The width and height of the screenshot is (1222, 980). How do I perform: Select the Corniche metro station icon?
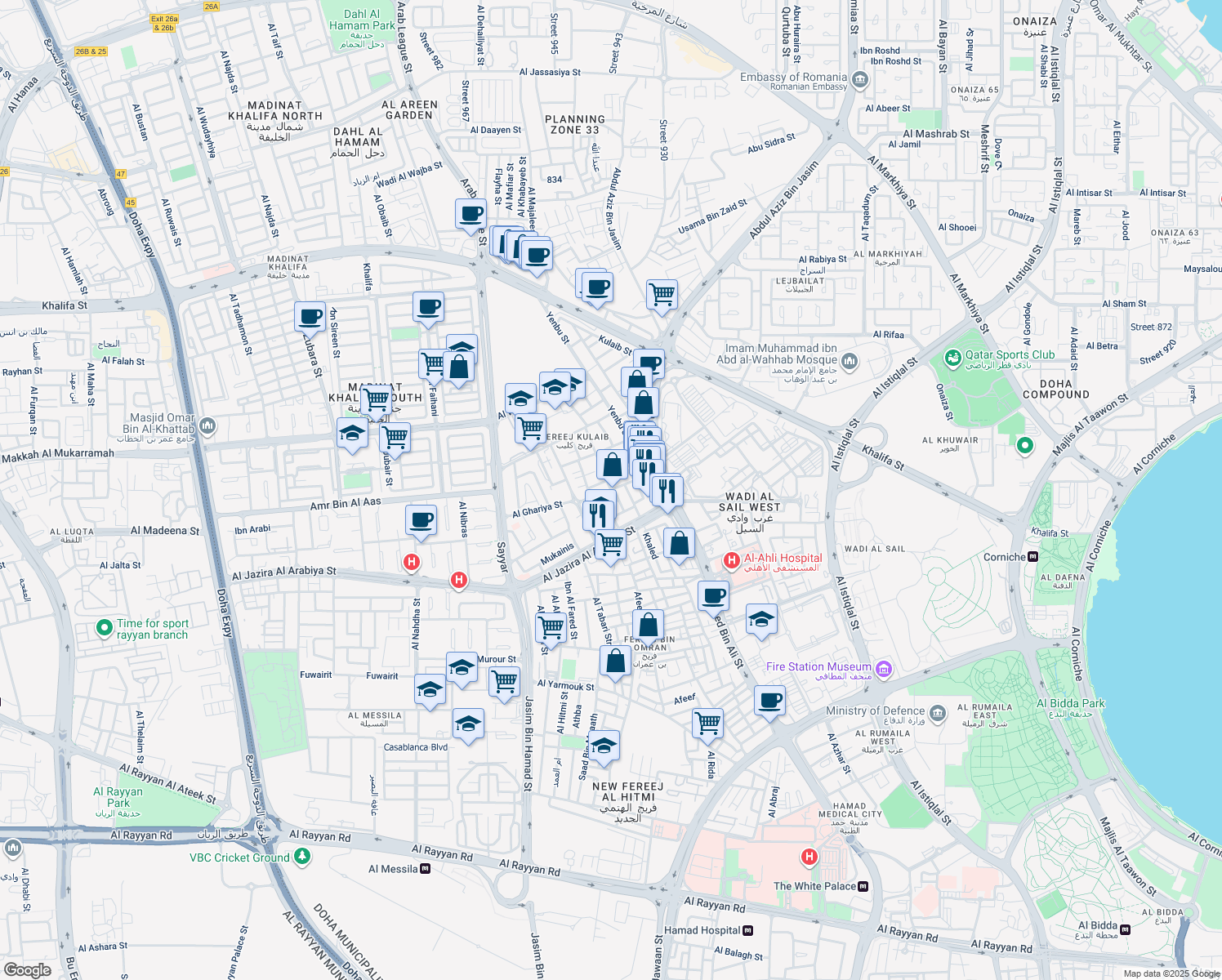[x=1033, y=557]
